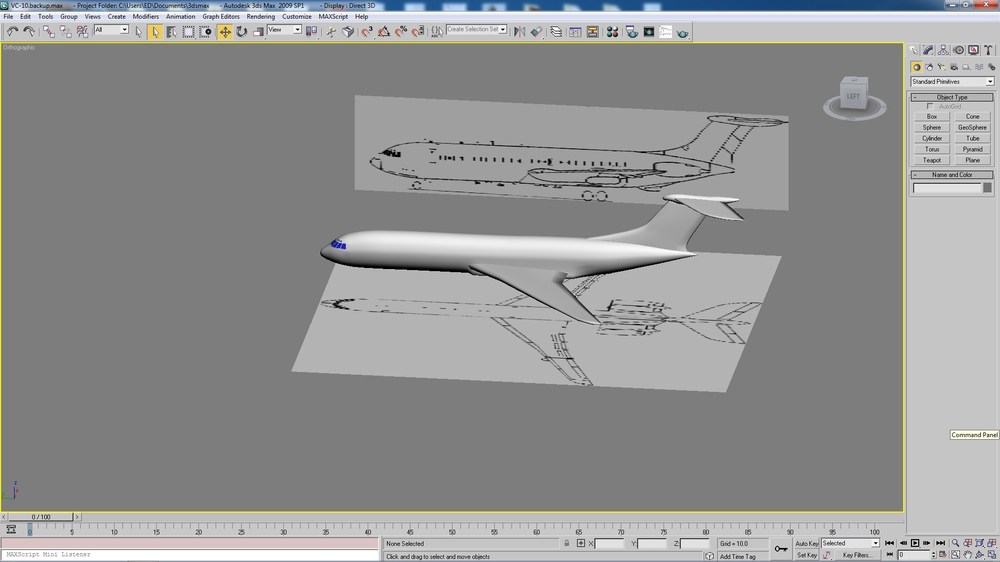Click the Mirror tool icon
1000x562 pixels.
click(520, 31)
